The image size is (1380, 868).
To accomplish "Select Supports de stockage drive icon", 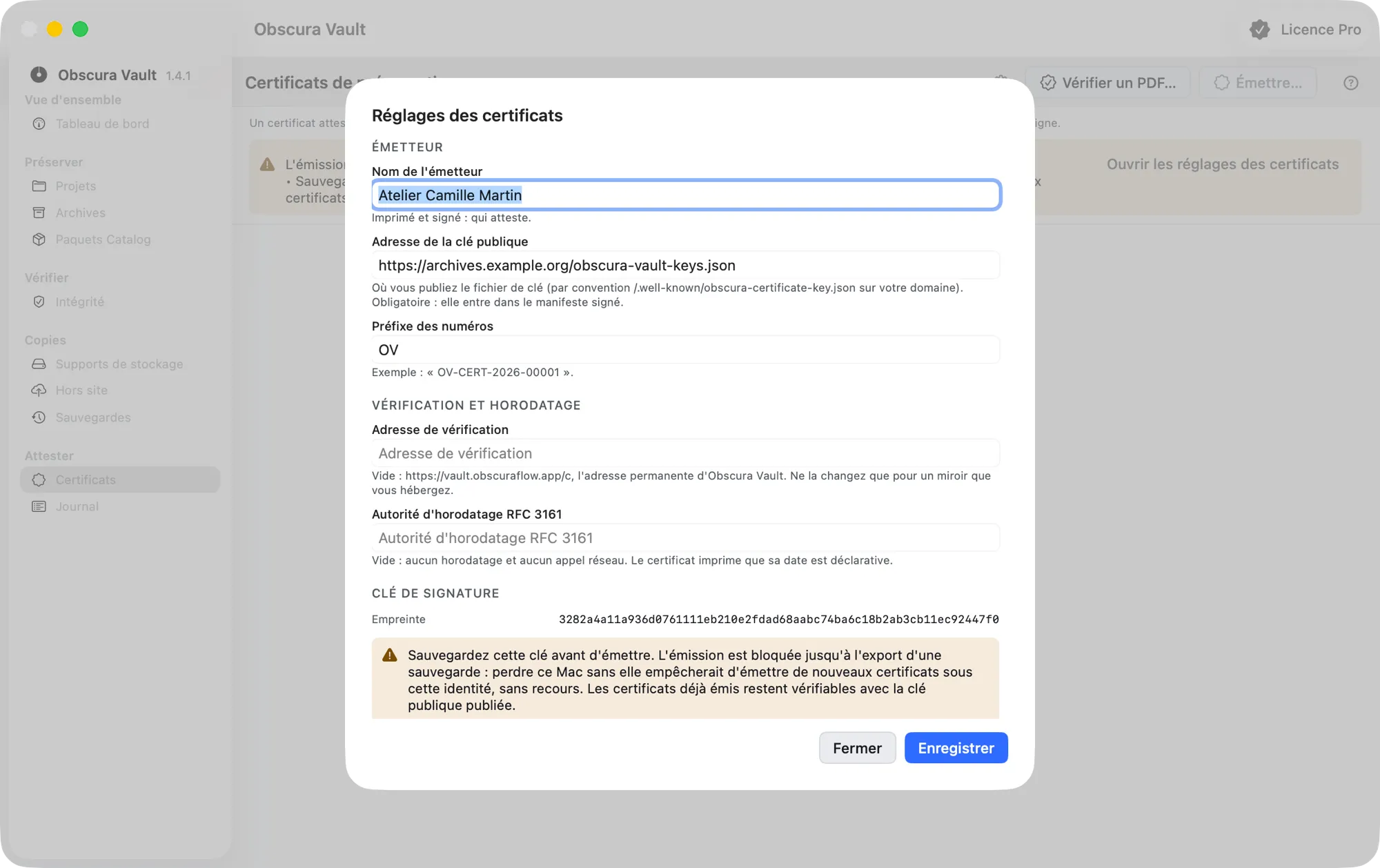I will 39,364.
